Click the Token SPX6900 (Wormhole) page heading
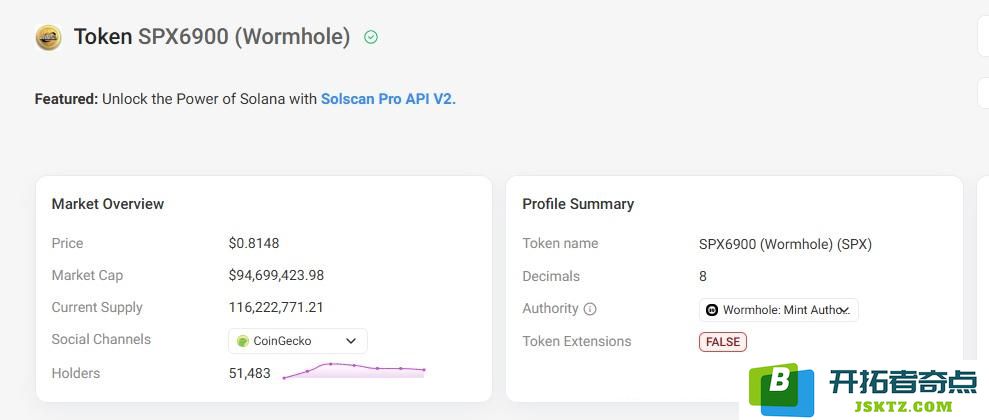Viewport: 989px width, 420px height. [x=212, y=37]
